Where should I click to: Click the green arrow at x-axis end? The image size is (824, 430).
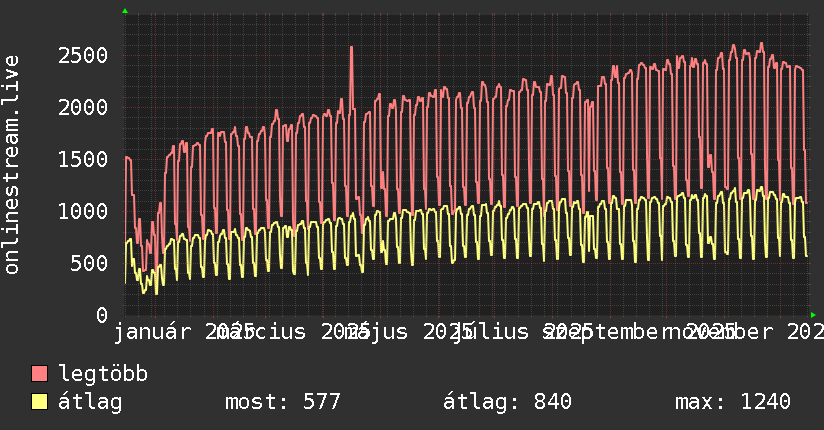click(813, 315)
